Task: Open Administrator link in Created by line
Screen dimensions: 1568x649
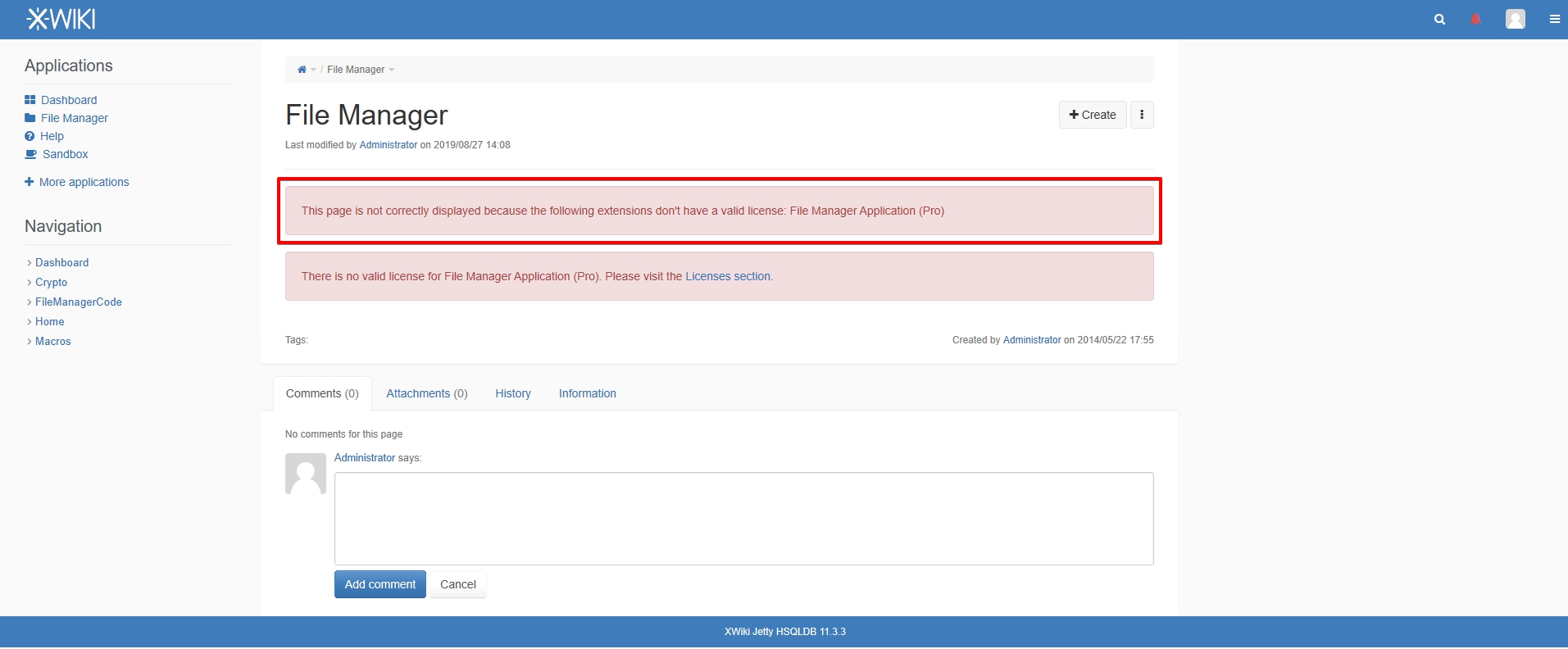Action: 1032,340
